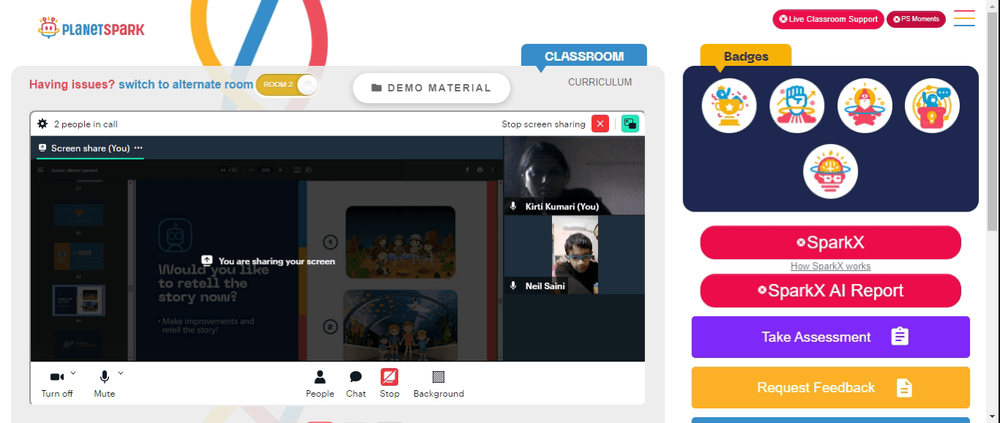Viewport: 1000px width, 423px height.
Task: Open the Chat panel
Action: [x=356, y=384]
